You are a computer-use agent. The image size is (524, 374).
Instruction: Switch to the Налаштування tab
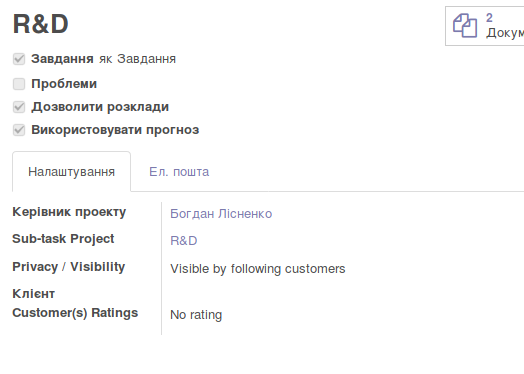(x=72, y=172)
